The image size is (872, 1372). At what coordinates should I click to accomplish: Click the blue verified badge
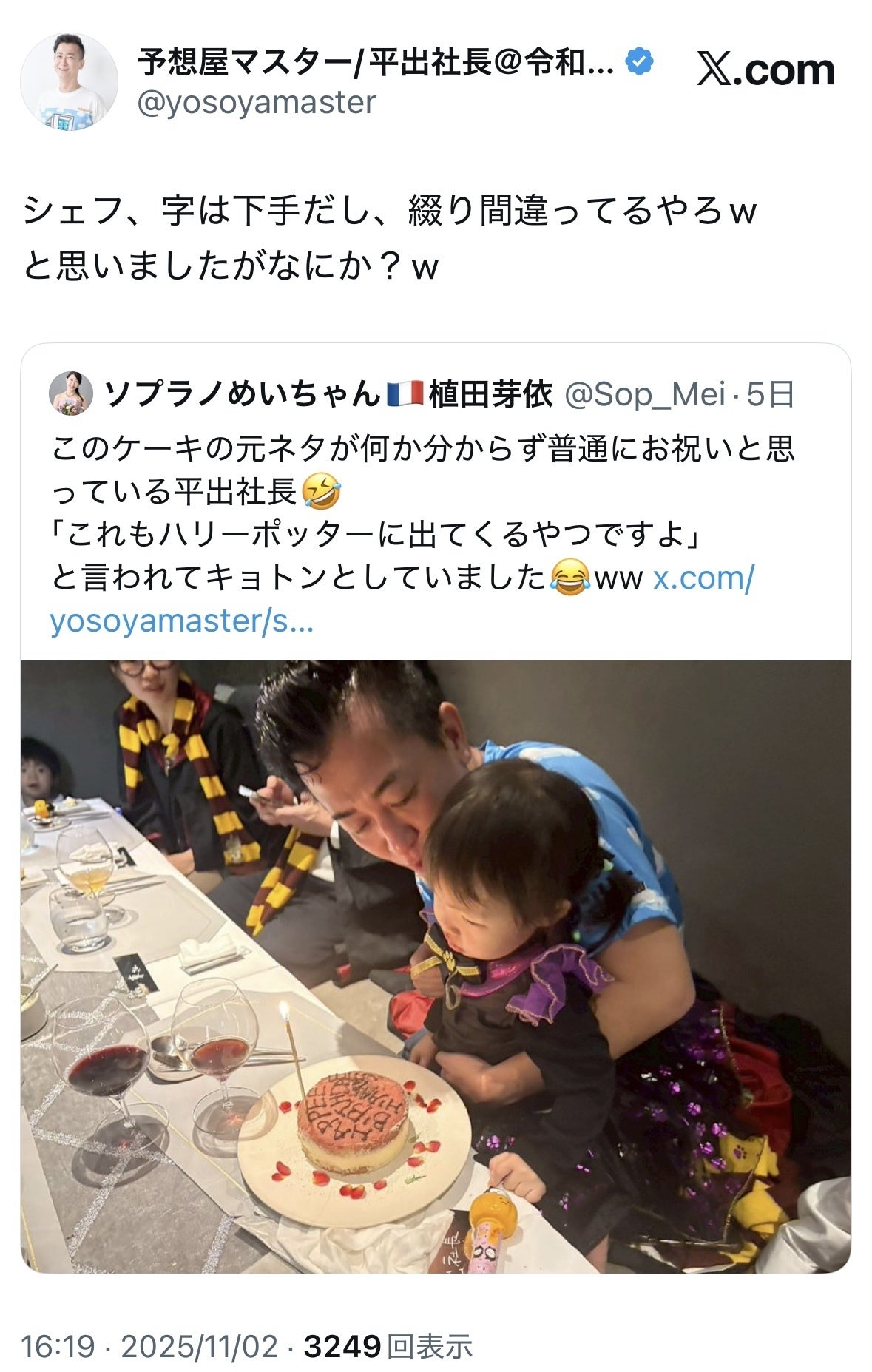(640, 62)
